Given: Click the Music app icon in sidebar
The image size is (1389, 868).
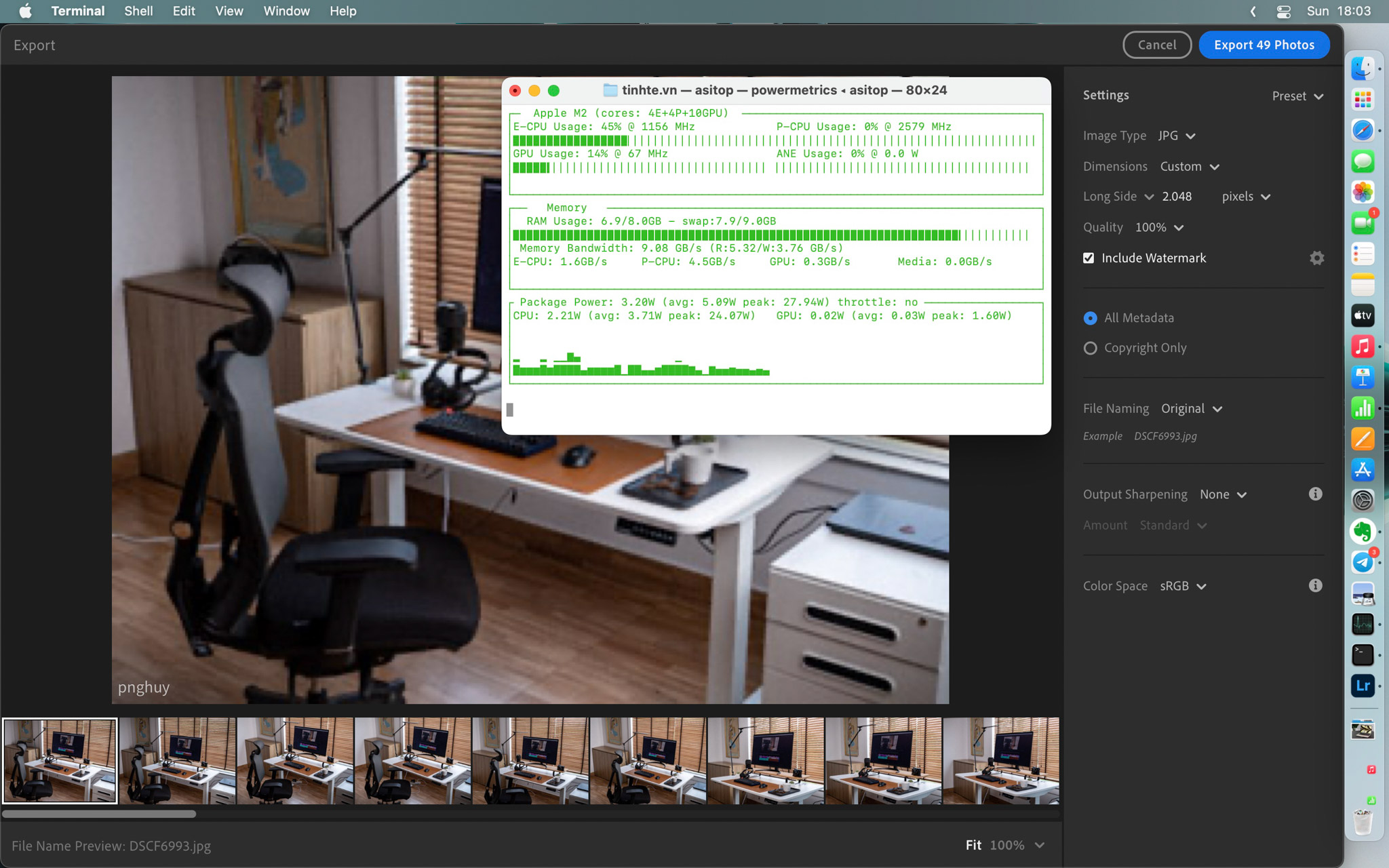Looking at the screenshot, I should point(1362,346).
